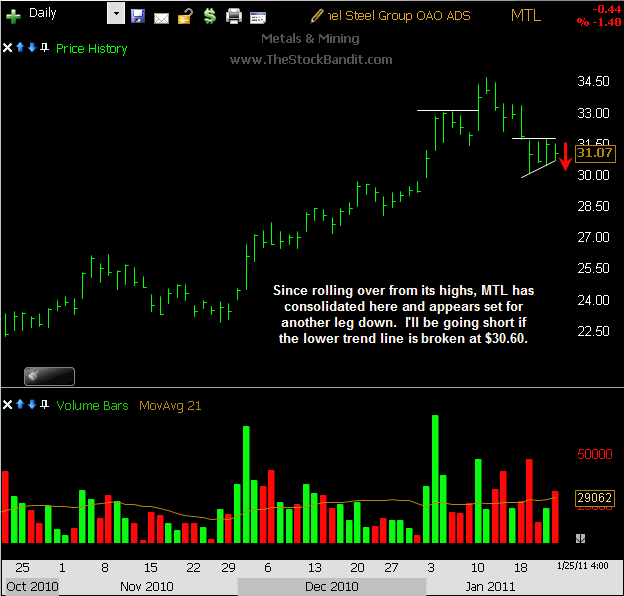The height and width of the screenshot is (596, 624).
Task: Click the green plus add icon
Action: (13, 16)
